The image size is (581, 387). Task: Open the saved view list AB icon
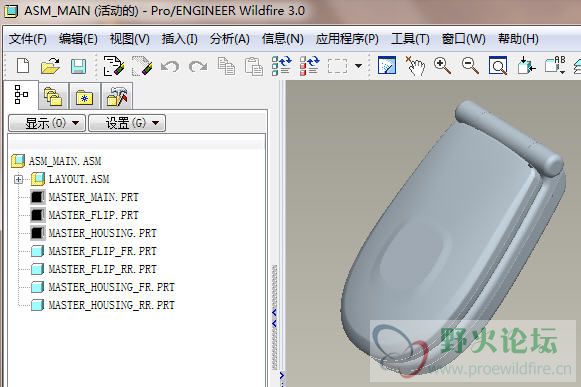click(x=555, y=66)
